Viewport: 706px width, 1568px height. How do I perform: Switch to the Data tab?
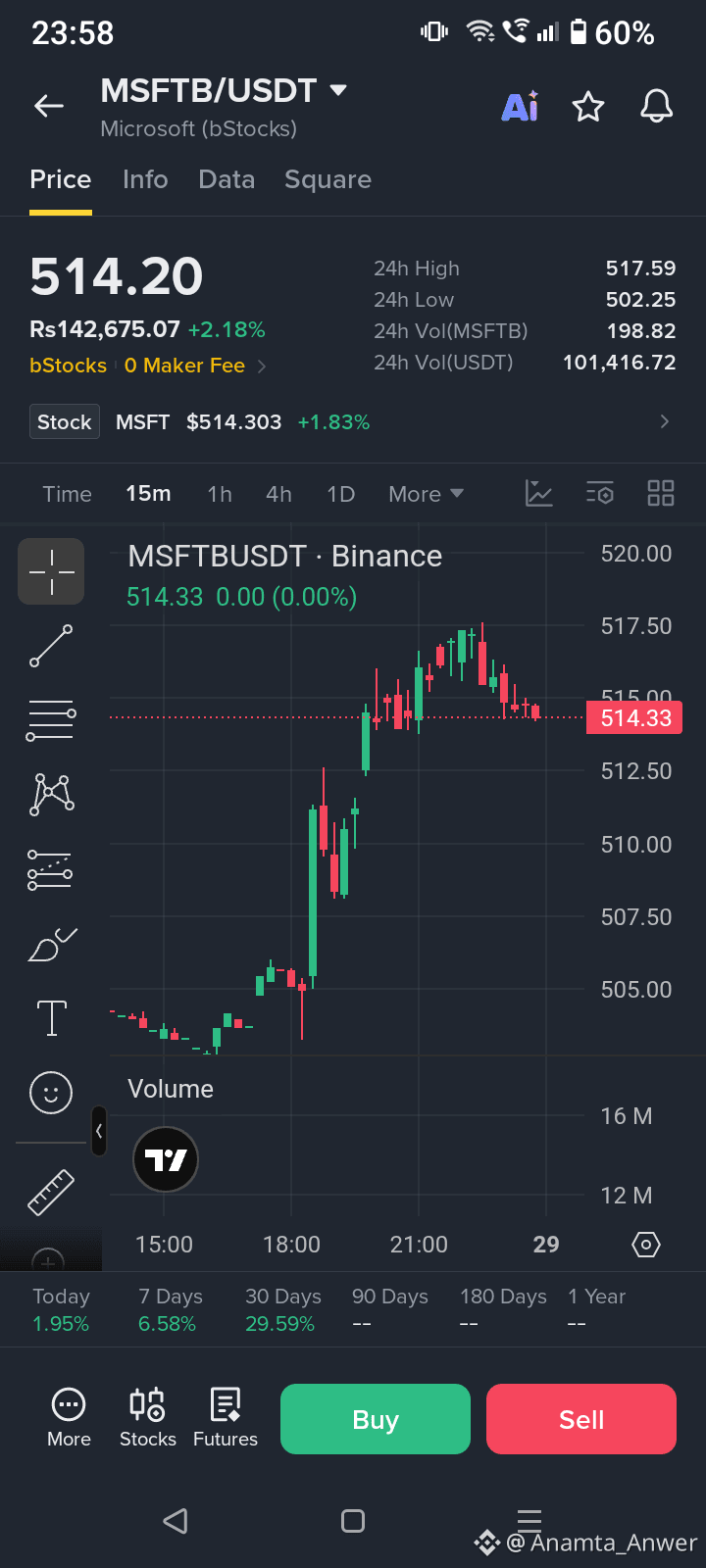click(227, 179)
